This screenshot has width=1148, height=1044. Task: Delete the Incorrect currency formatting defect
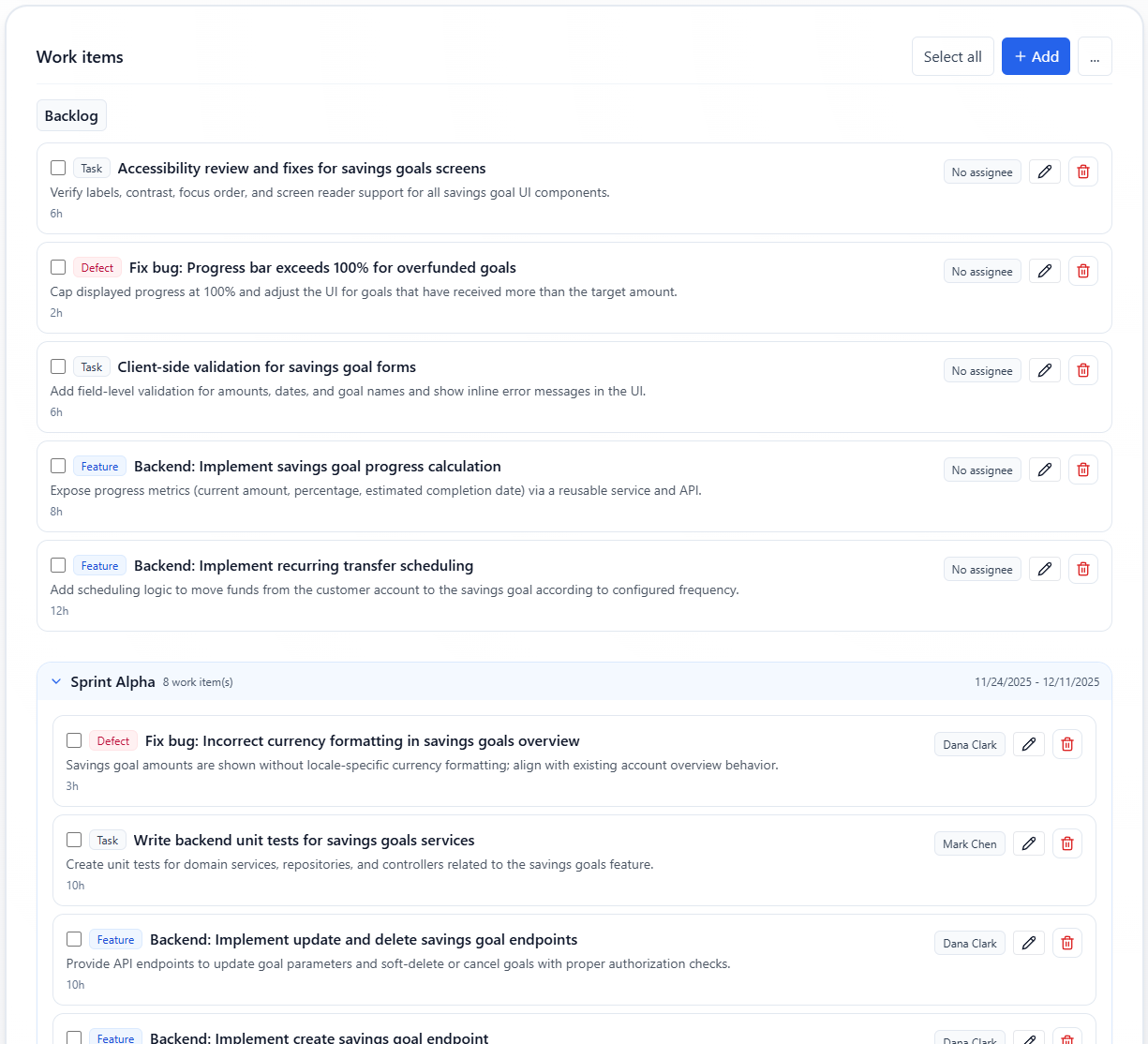pyautogui.click(x=1066, y=744)
